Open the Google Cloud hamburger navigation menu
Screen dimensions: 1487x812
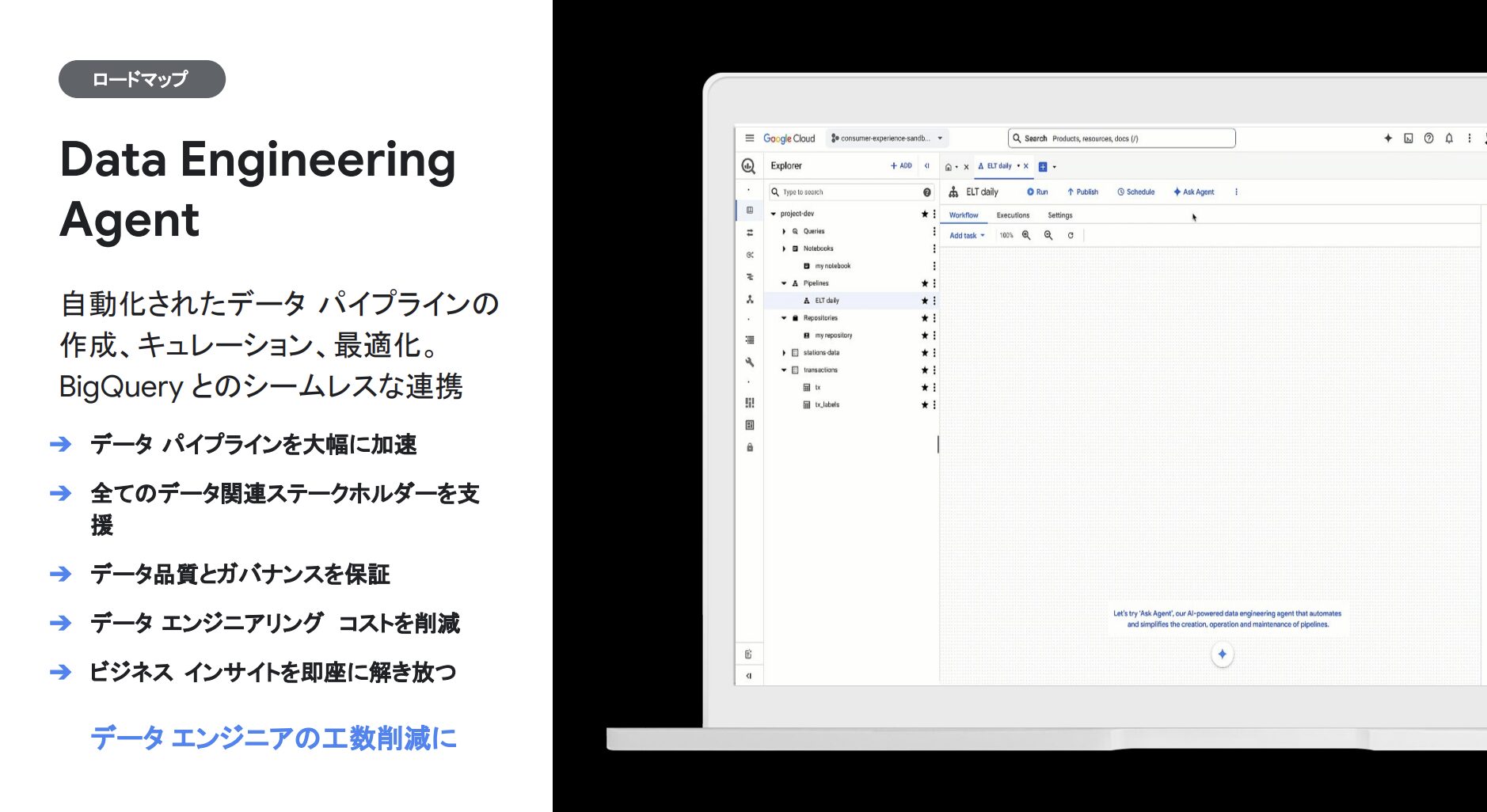[749, 138]
